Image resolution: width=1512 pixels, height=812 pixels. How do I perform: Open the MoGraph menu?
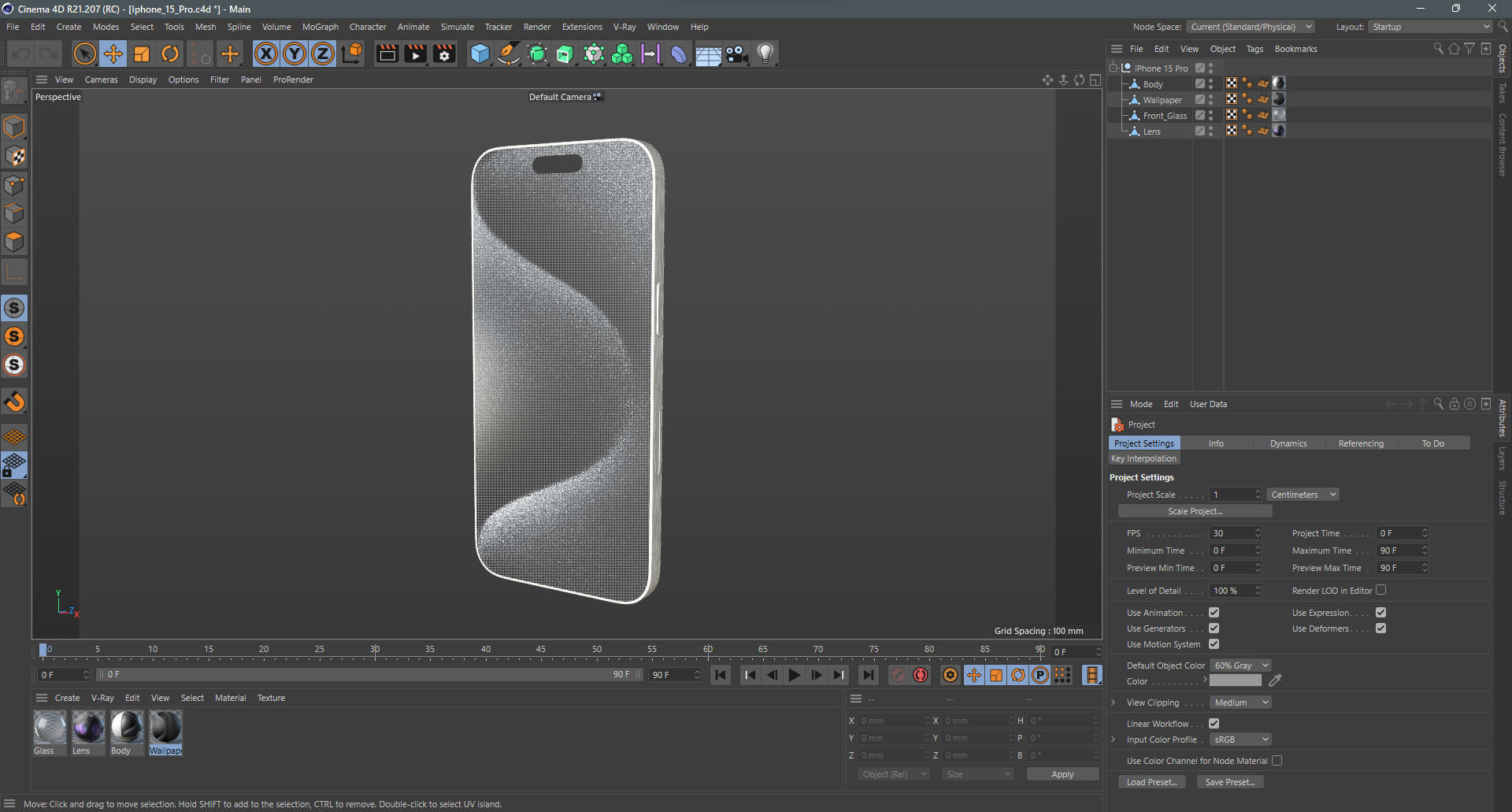320,27
